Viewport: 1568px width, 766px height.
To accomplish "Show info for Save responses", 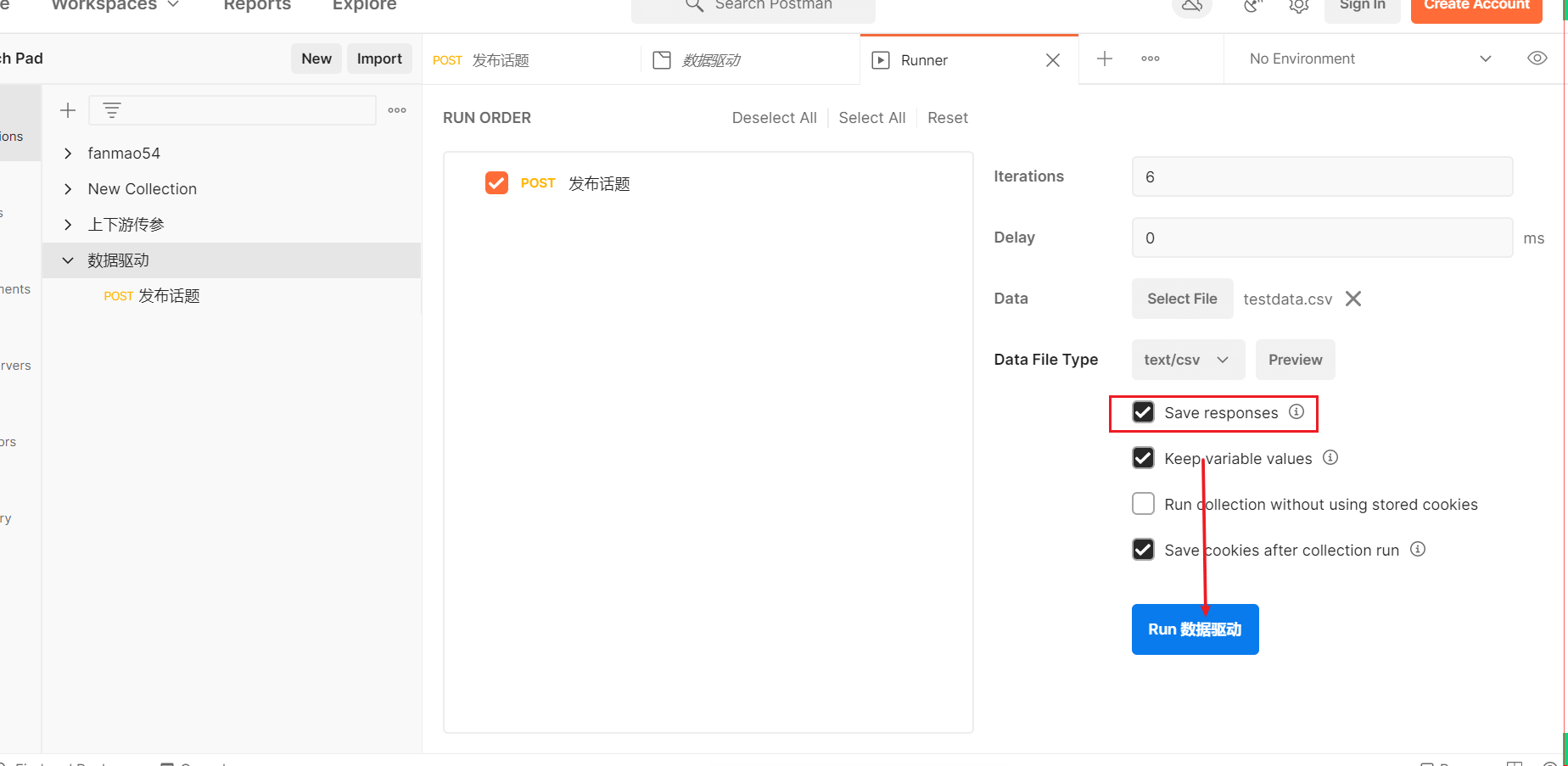I will [1296, 411].
